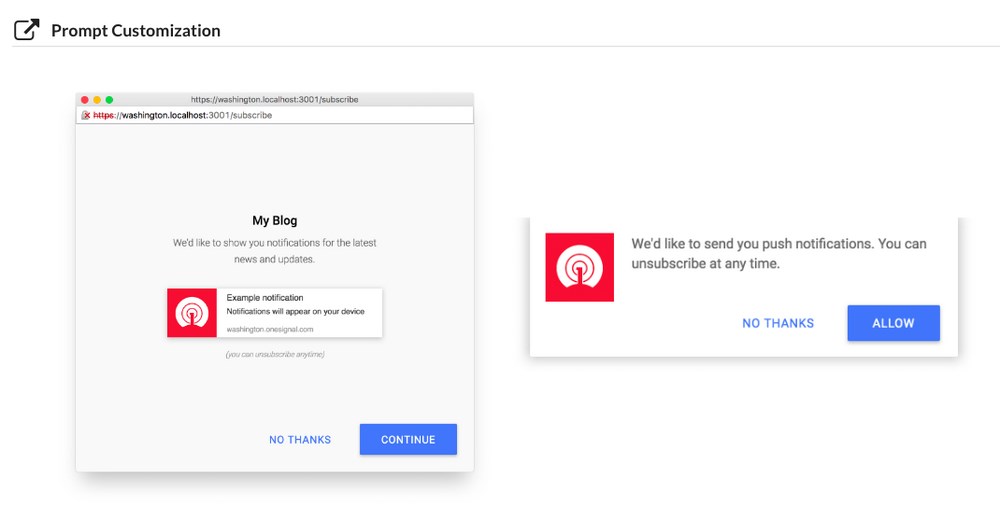Click '(you can unsubscribe anytime)' note
Viewport: 1000px width, 512px height.
(275, 354)
